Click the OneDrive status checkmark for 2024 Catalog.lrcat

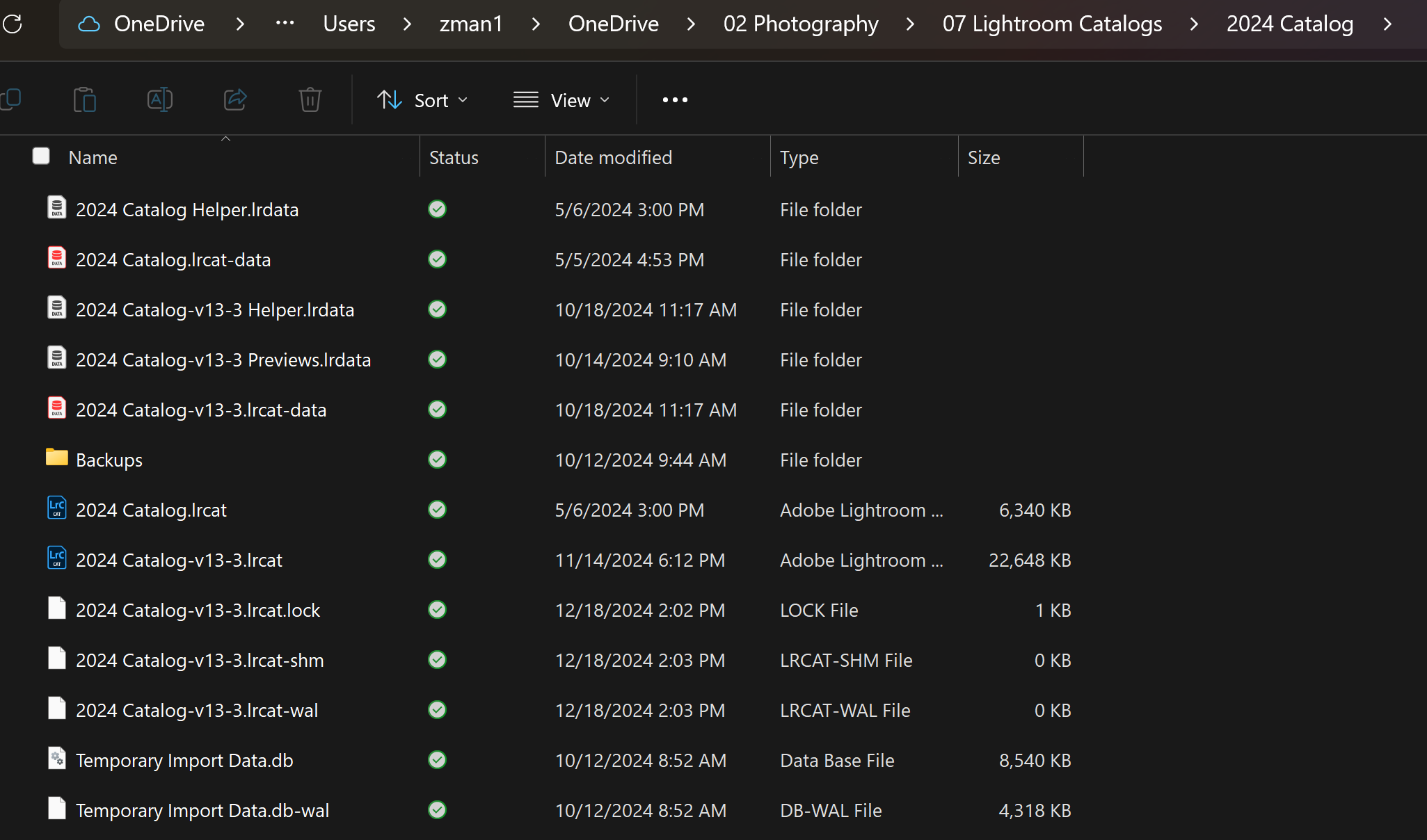(436, 509)
